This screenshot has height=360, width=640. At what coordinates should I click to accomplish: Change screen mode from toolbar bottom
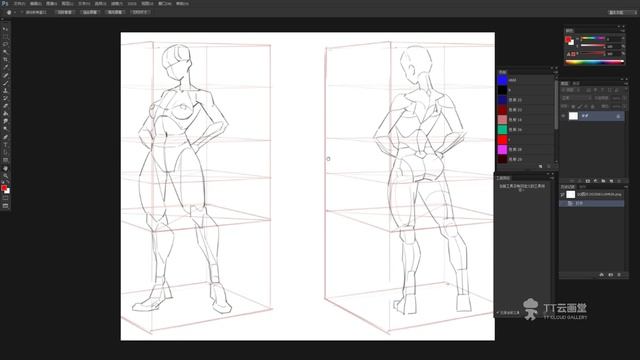coord(5,206)
